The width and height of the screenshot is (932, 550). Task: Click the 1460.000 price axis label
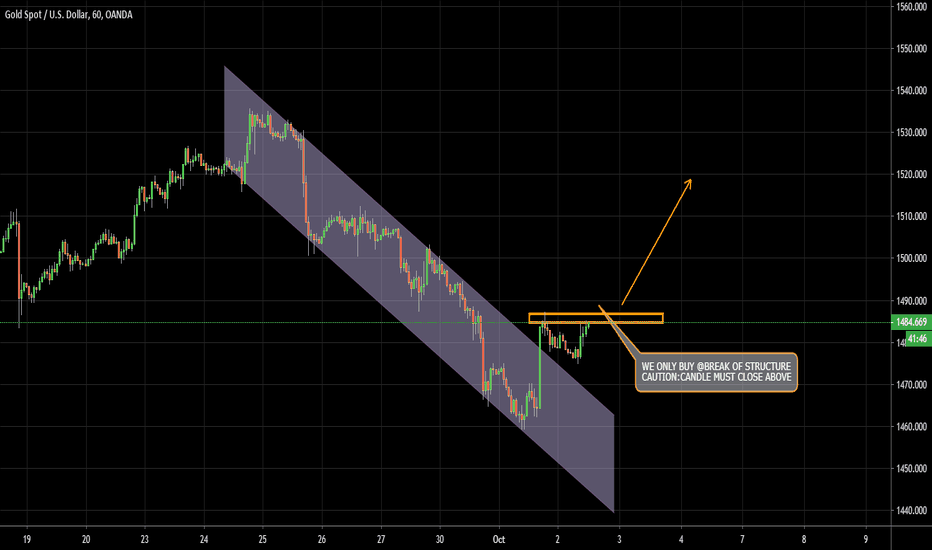tap(911, 427)
